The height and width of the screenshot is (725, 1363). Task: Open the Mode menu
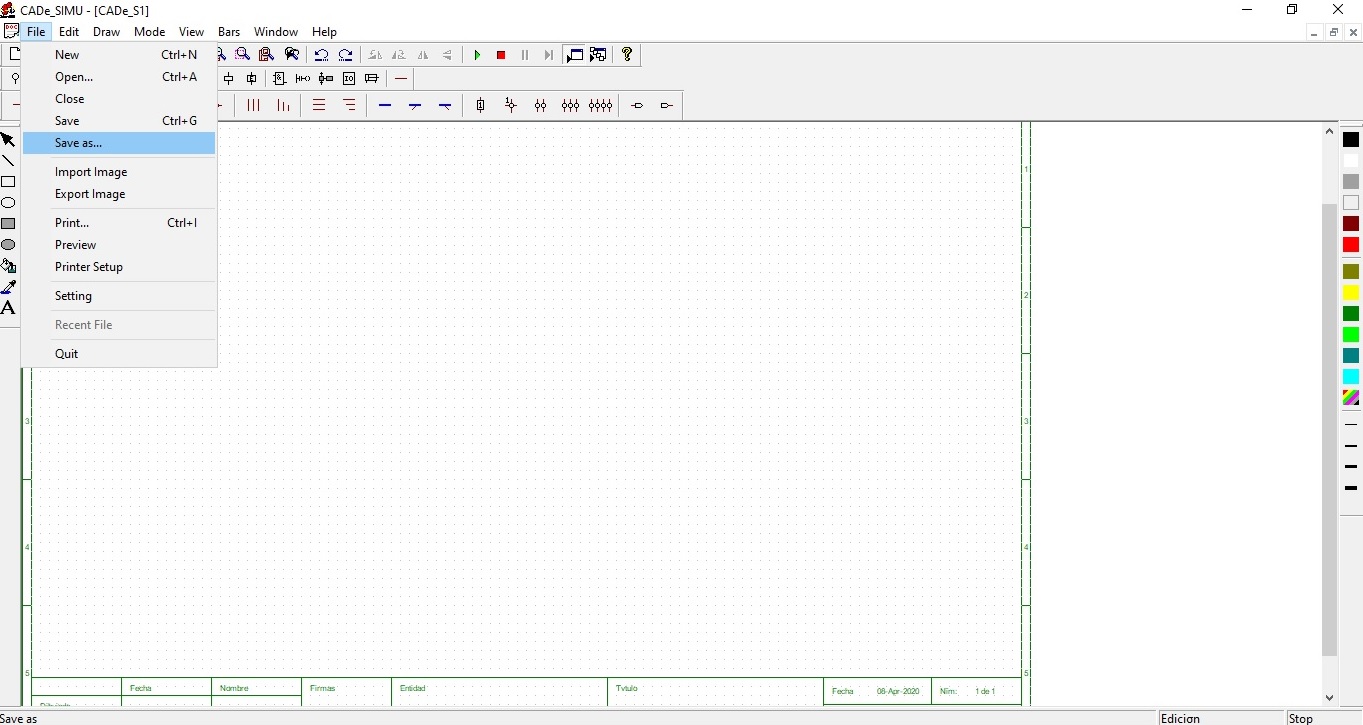(x=149, y=32)
